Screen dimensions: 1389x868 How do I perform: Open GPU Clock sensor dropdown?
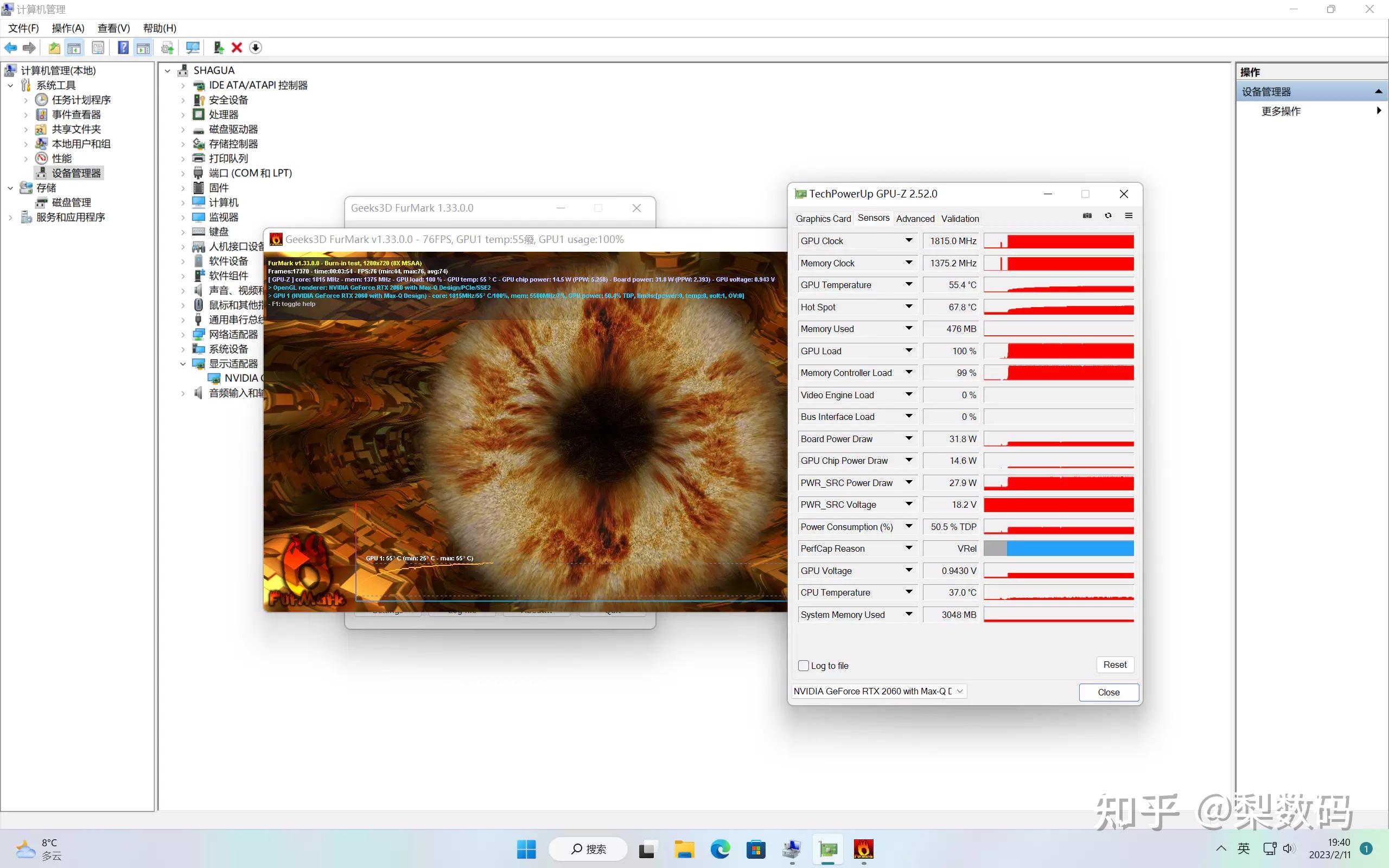coord(909,240)
